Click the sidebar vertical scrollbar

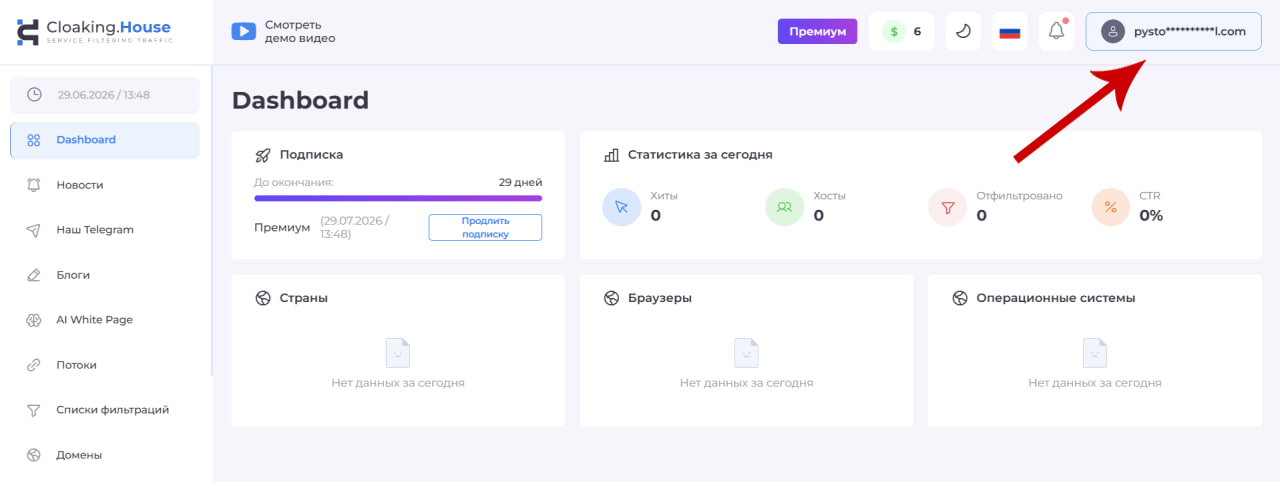[212, 220]
